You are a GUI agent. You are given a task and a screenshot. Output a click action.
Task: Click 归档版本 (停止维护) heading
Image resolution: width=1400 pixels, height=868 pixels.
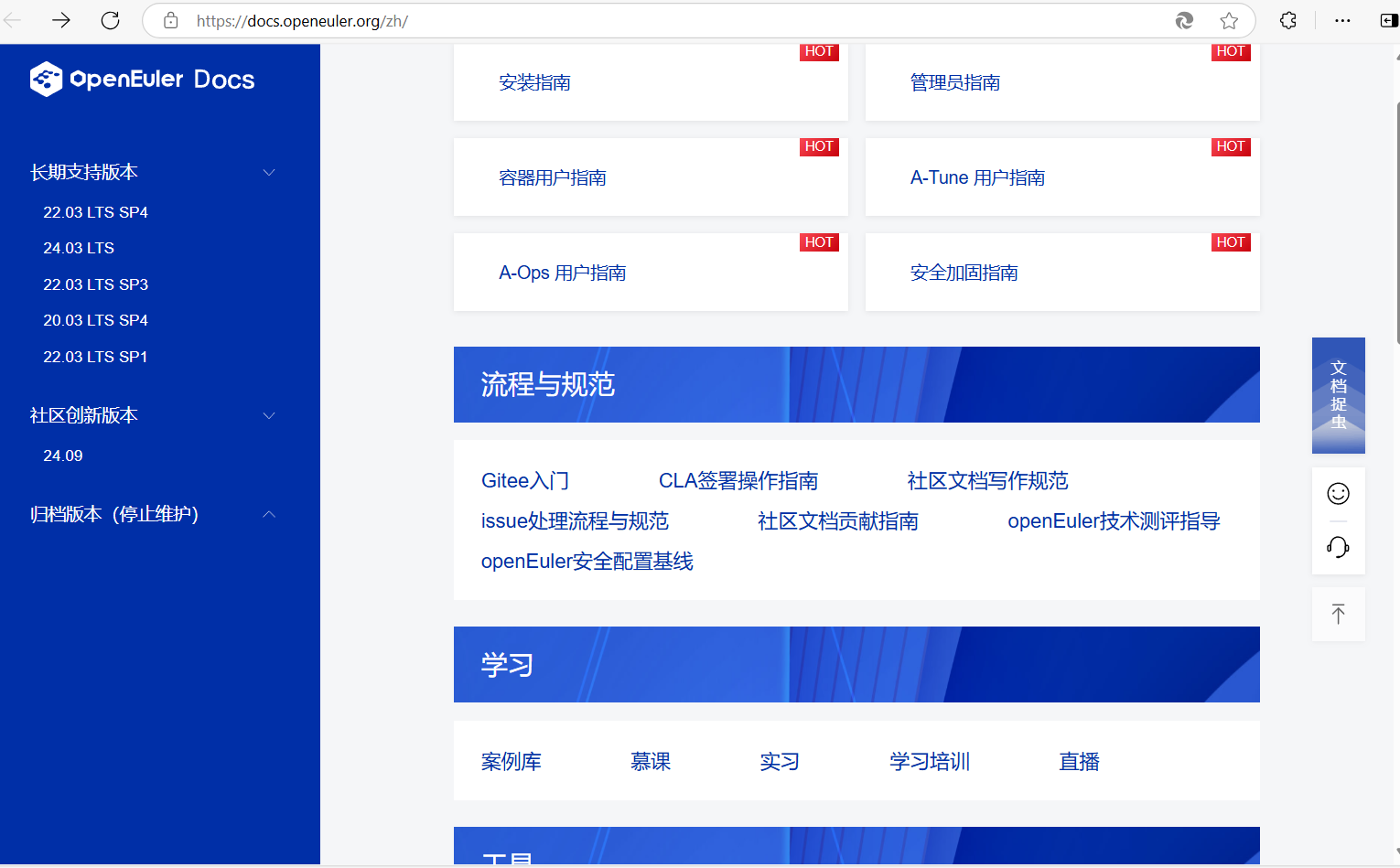tap(114, 514)
